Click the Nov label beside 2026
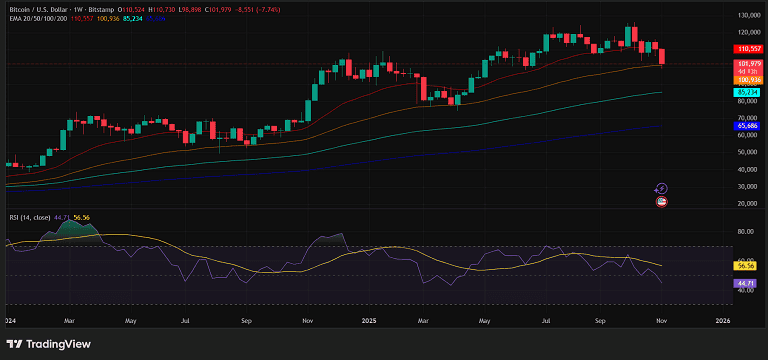 coord(661,321)
